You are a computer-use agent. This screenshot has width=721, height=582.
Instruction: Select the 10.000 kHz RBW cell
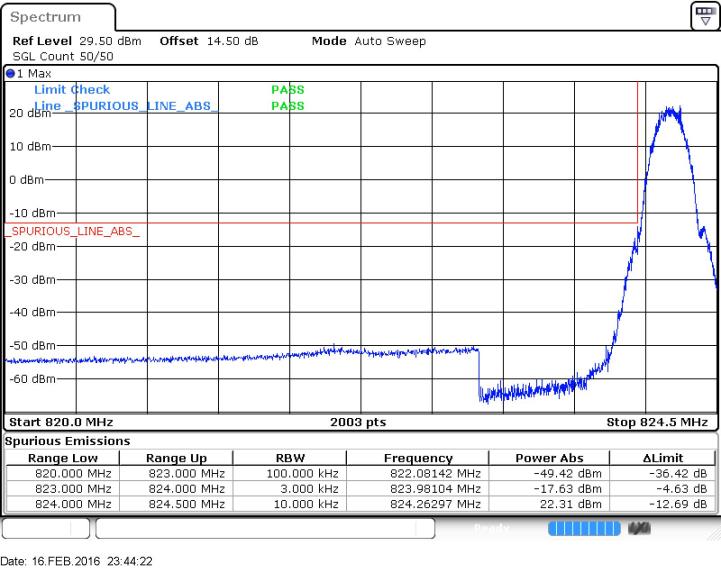tap(290, 504)
